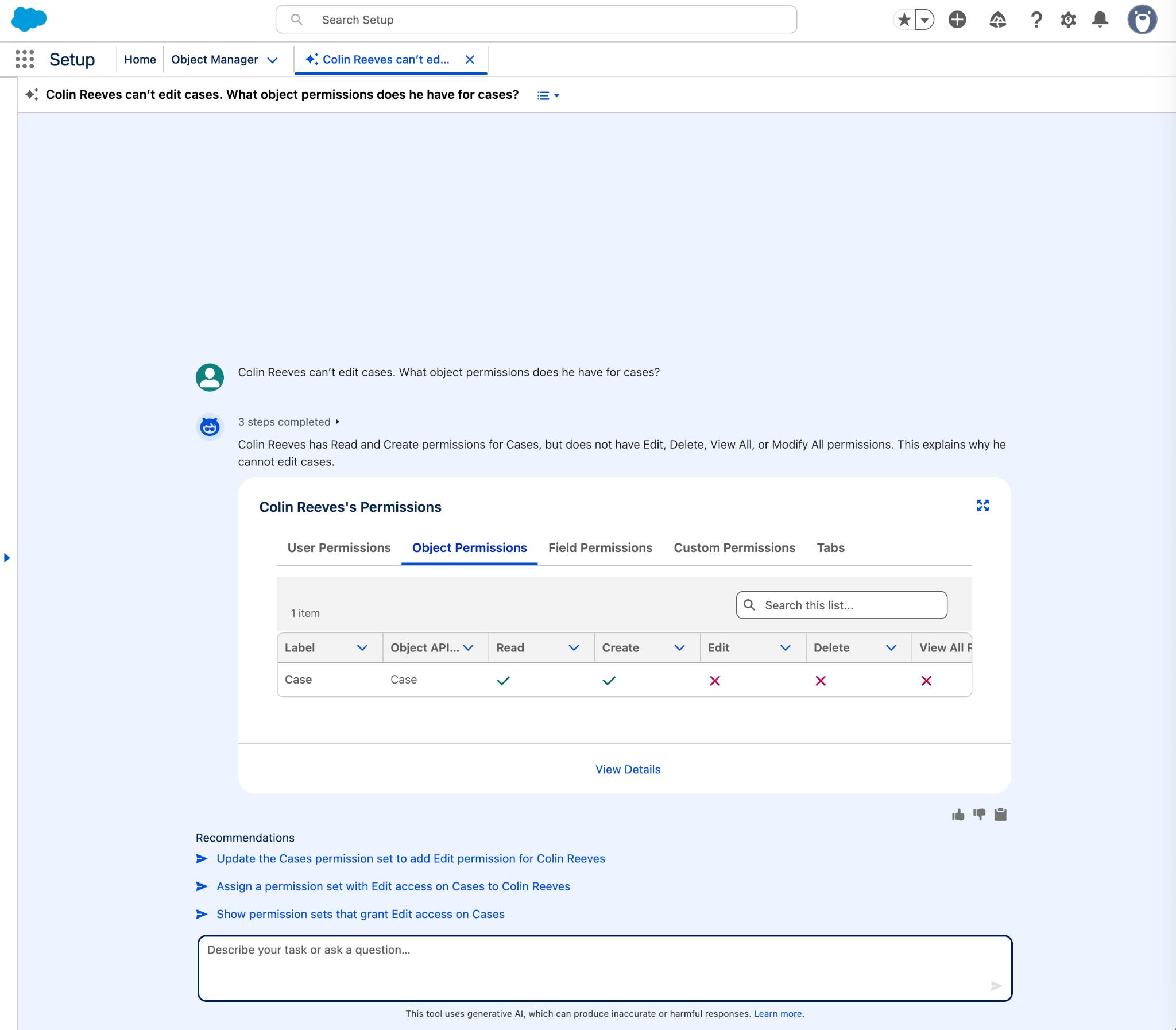Open the App Launcher grid

(25, 59)
